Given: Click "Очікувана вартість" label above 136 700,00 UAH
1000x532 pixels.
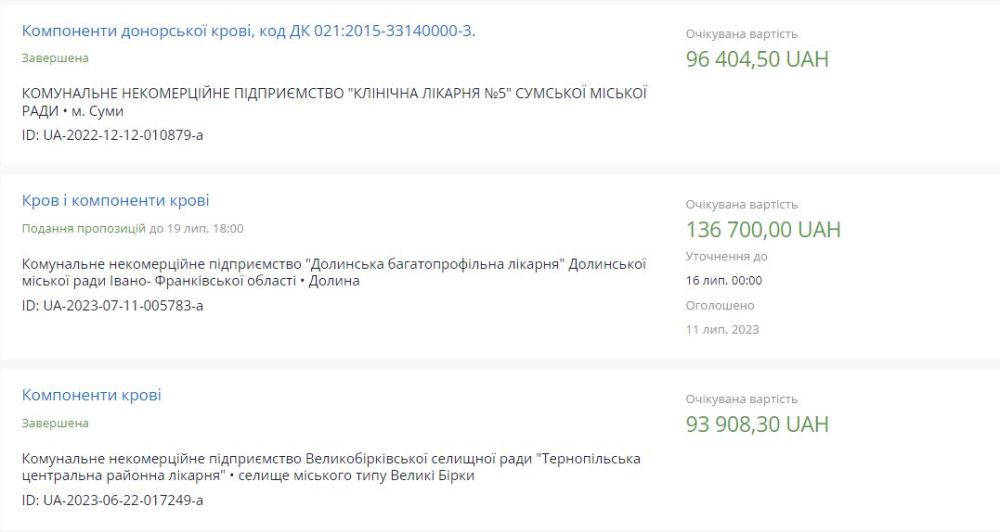Looking at the screenshot, I should point(741,204).
